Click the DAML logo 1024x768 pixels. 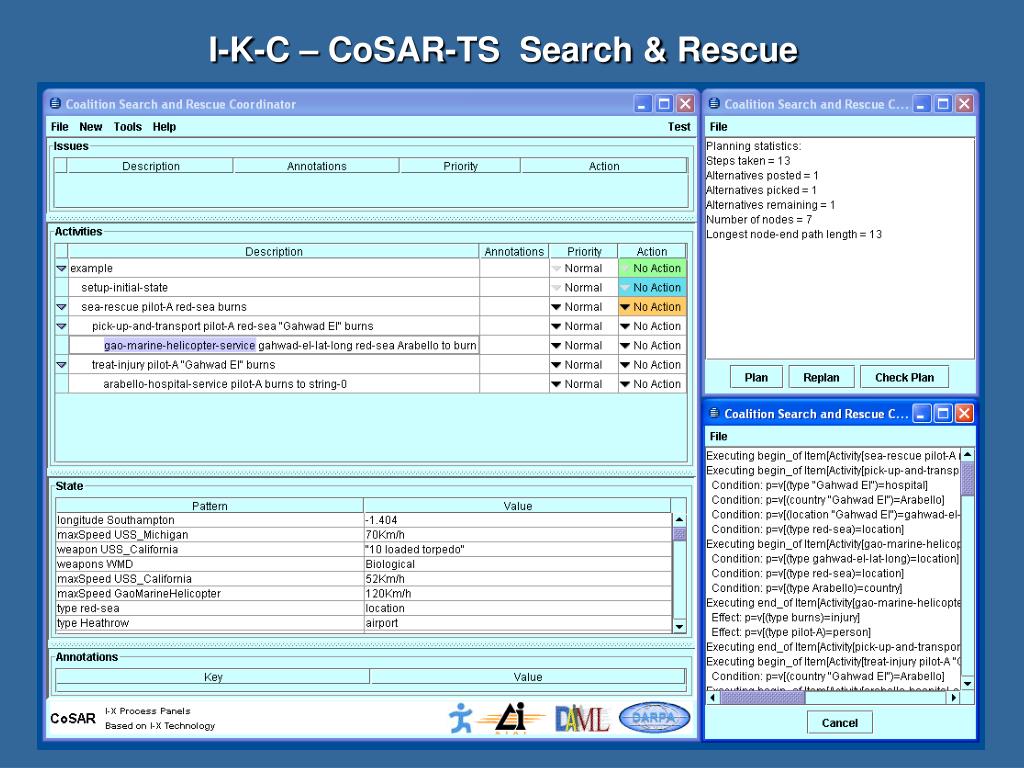[581, 719]
